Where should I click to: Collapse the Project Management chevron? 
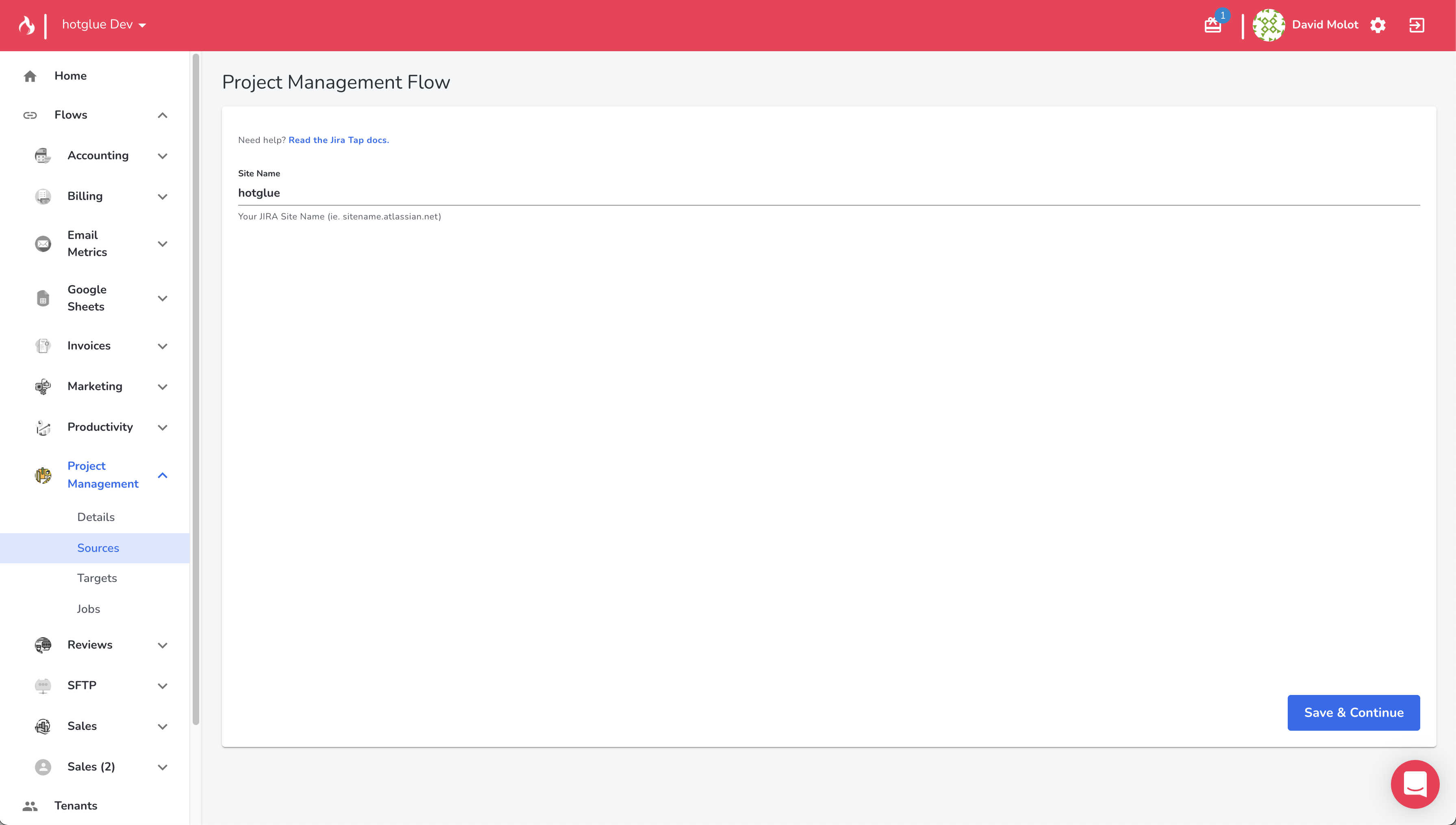click(163, 475)
